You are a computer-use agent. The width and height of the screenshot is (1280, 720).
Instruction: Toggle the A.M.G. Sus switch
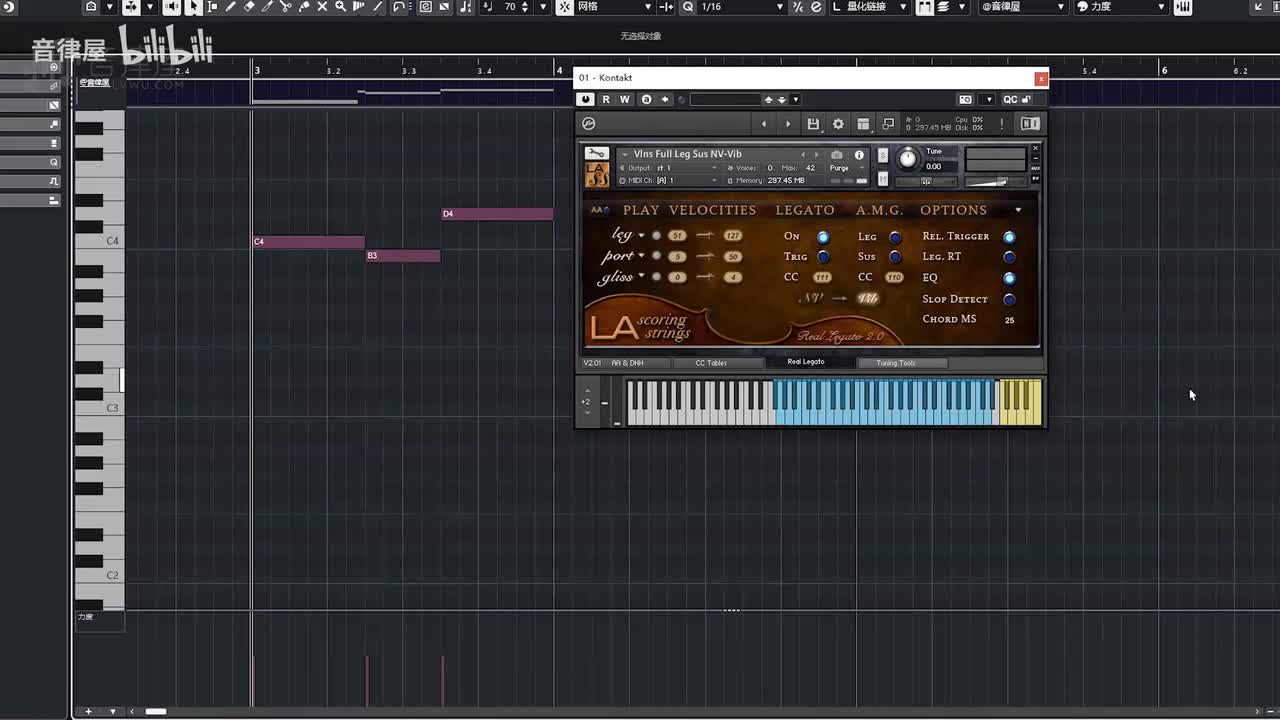895,257
